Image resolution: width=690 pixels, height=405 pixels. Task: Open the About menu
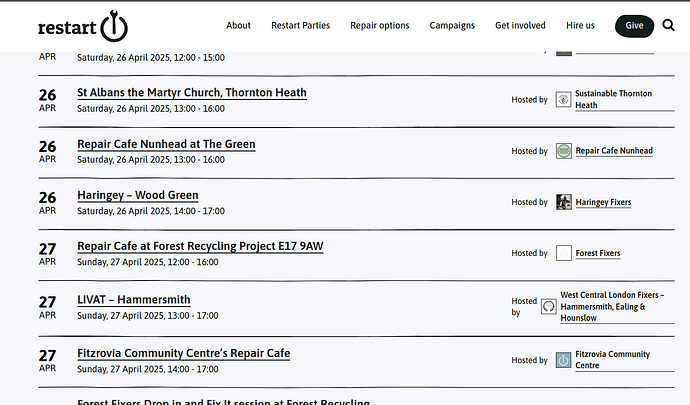pyautogui.click(x=238, y=26)
